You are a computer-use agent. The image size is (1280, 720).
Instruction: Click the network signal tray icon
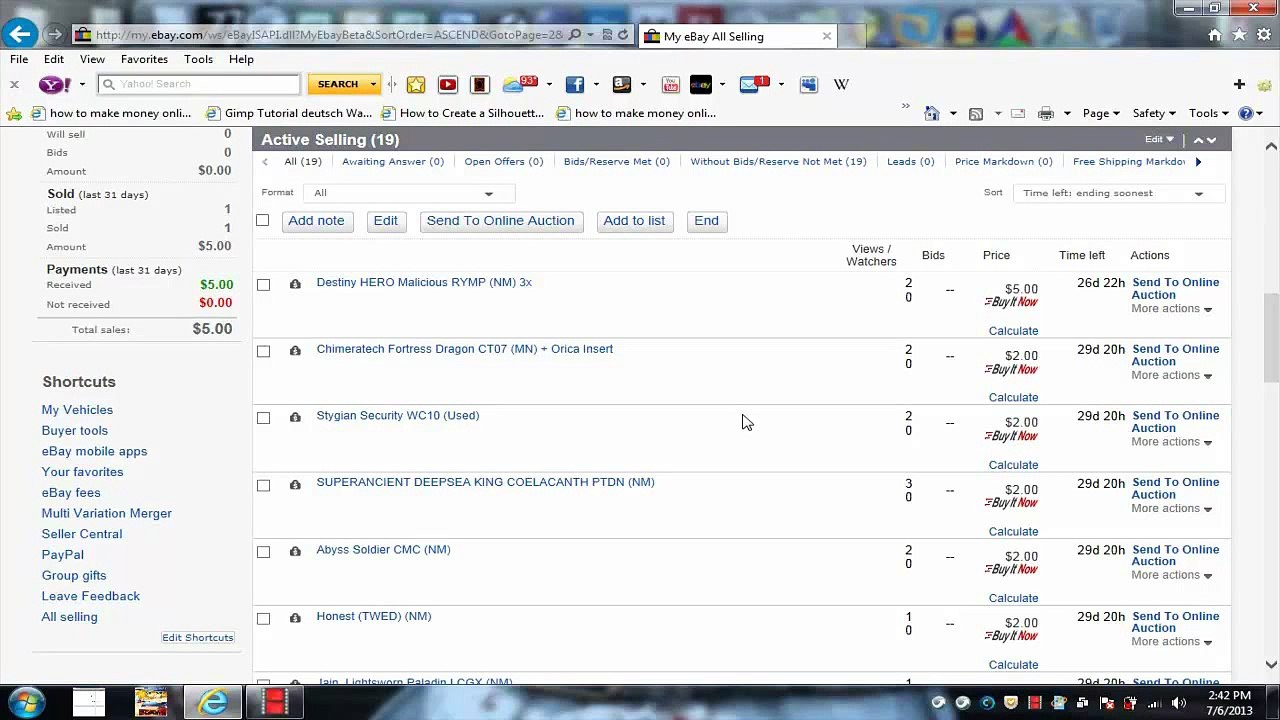tap(1155, 703)
